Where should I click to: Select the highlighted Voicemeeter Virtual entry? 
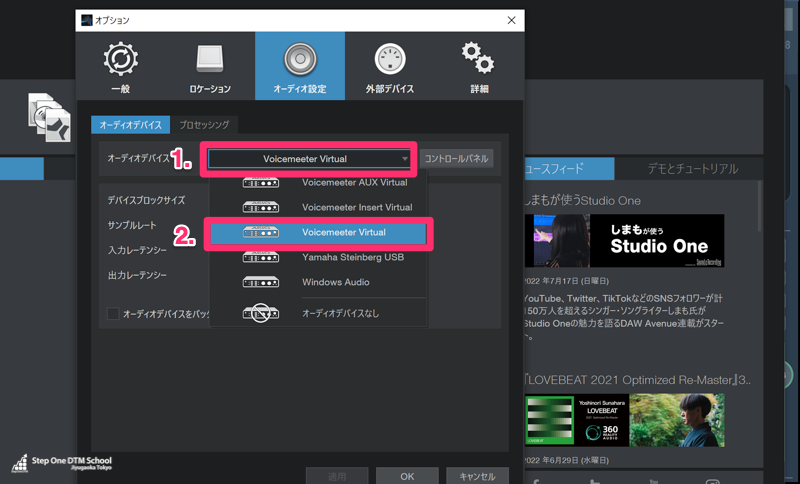(318, 233)
